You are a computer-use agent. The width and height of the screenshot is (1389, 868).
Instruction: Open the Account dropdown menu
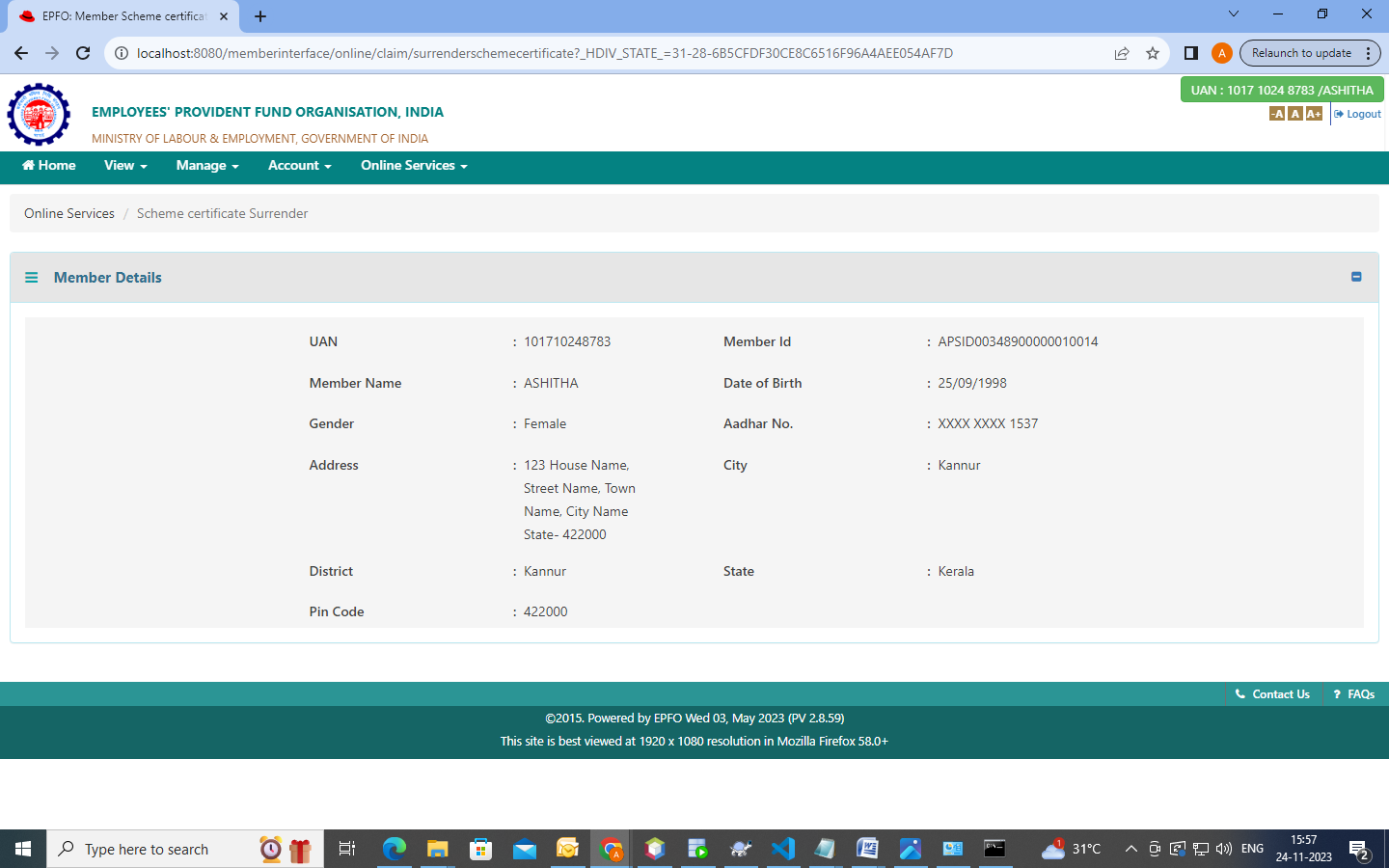click(300, 166)
